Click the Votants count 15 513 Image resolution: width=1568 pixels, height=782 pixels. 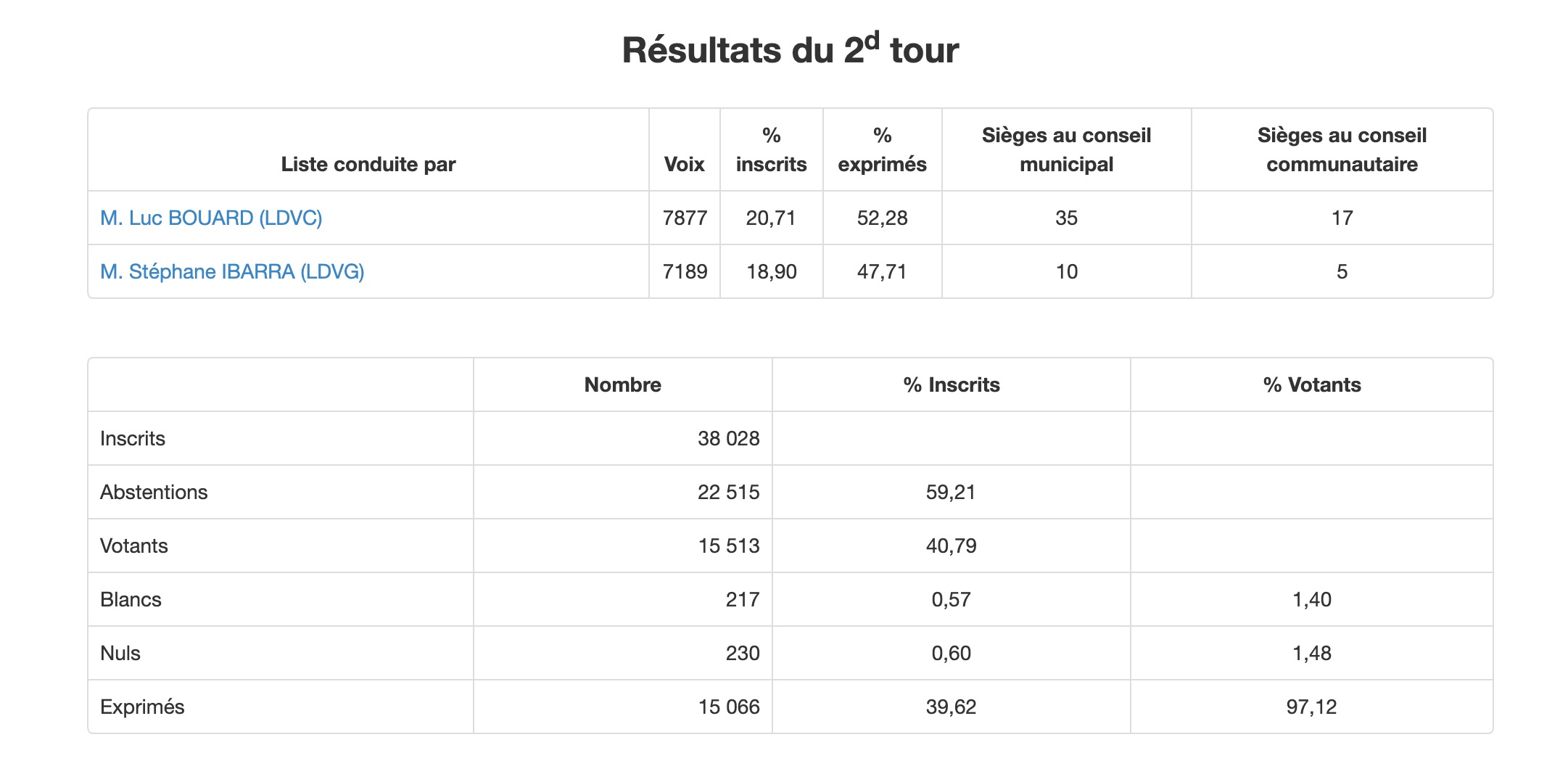coord(729,546)
